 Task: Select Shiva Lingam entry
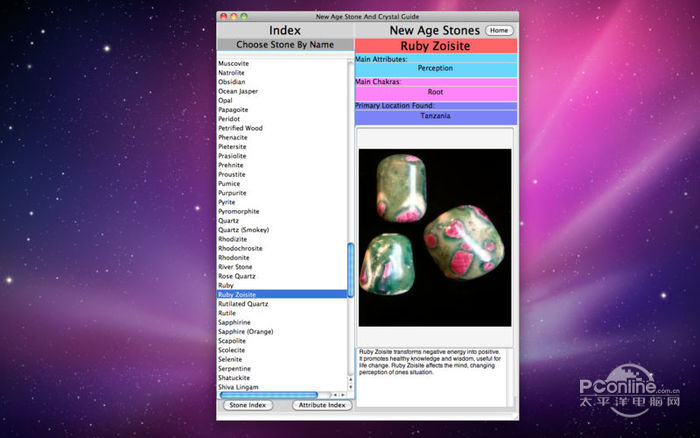point(238,387)
